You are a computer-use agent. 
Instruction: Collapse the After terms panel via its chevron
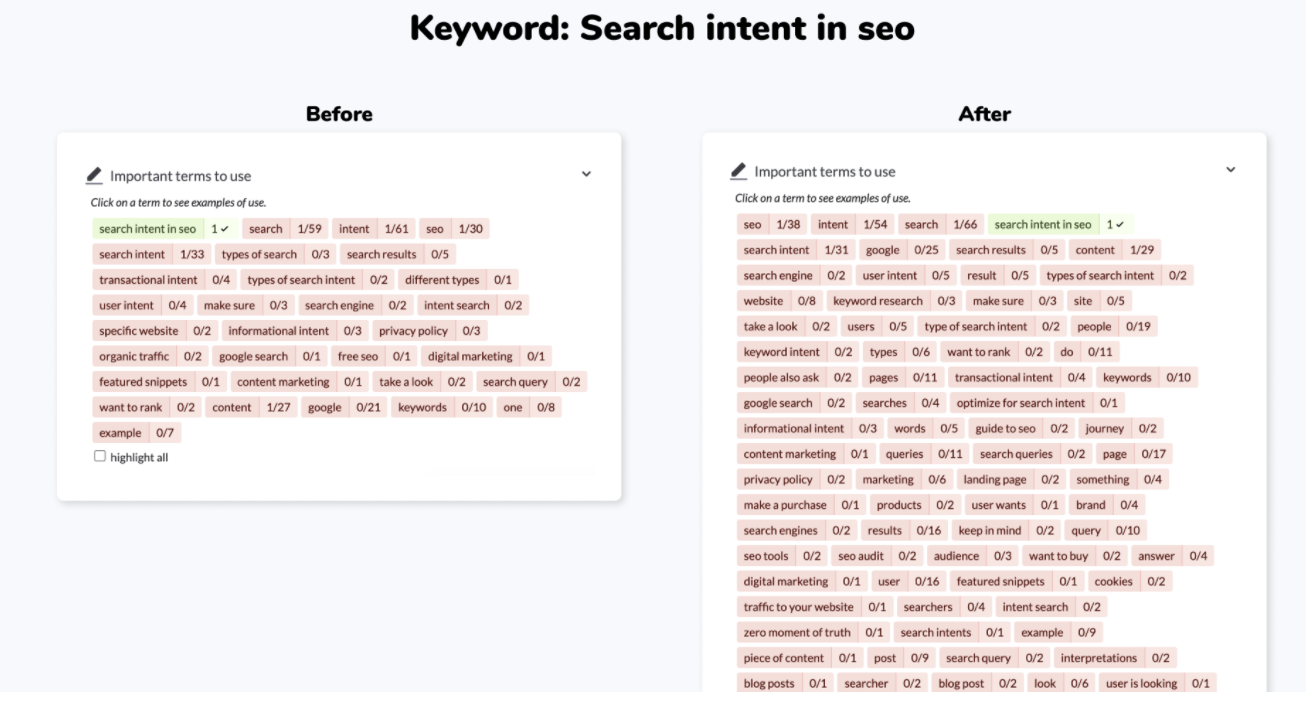click(x=1231, y=170)
